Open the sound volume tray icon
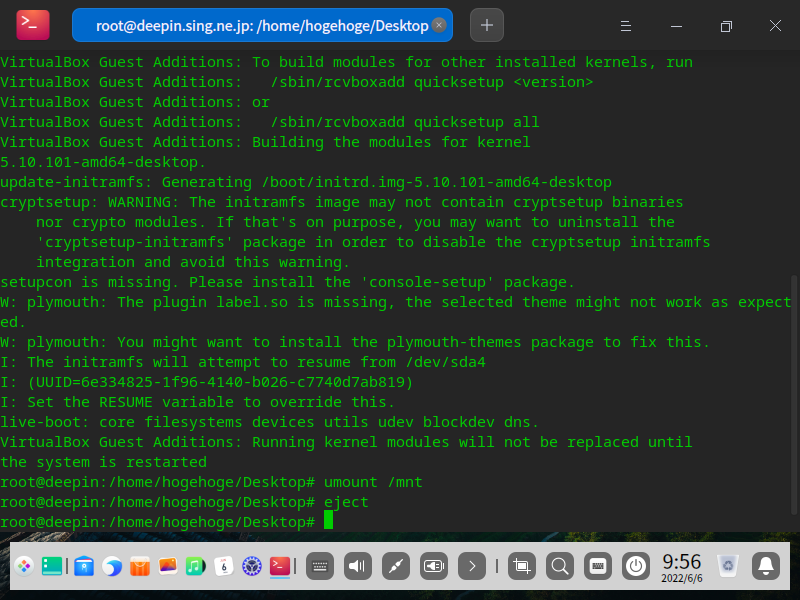 (358, 566)
